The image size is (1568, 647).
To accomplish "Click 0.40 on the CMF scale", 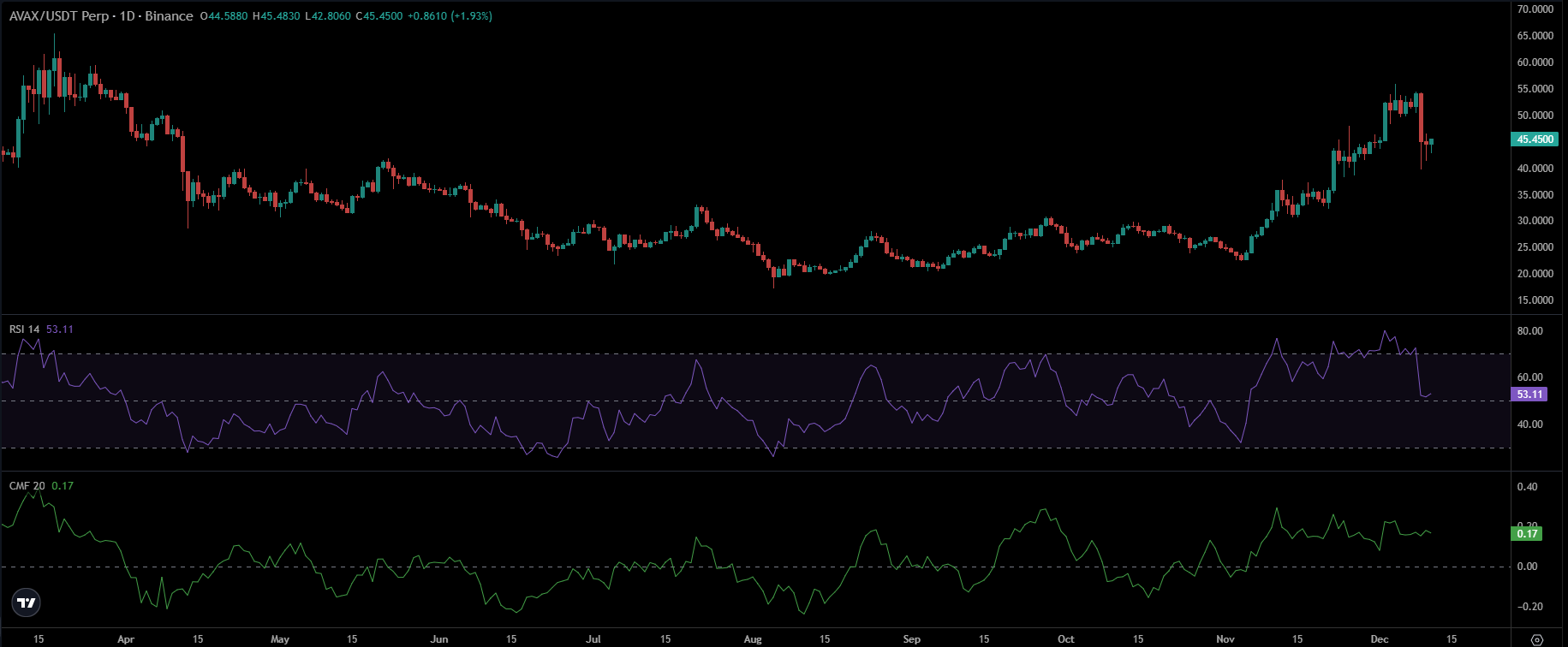I will pos(1528,487).
